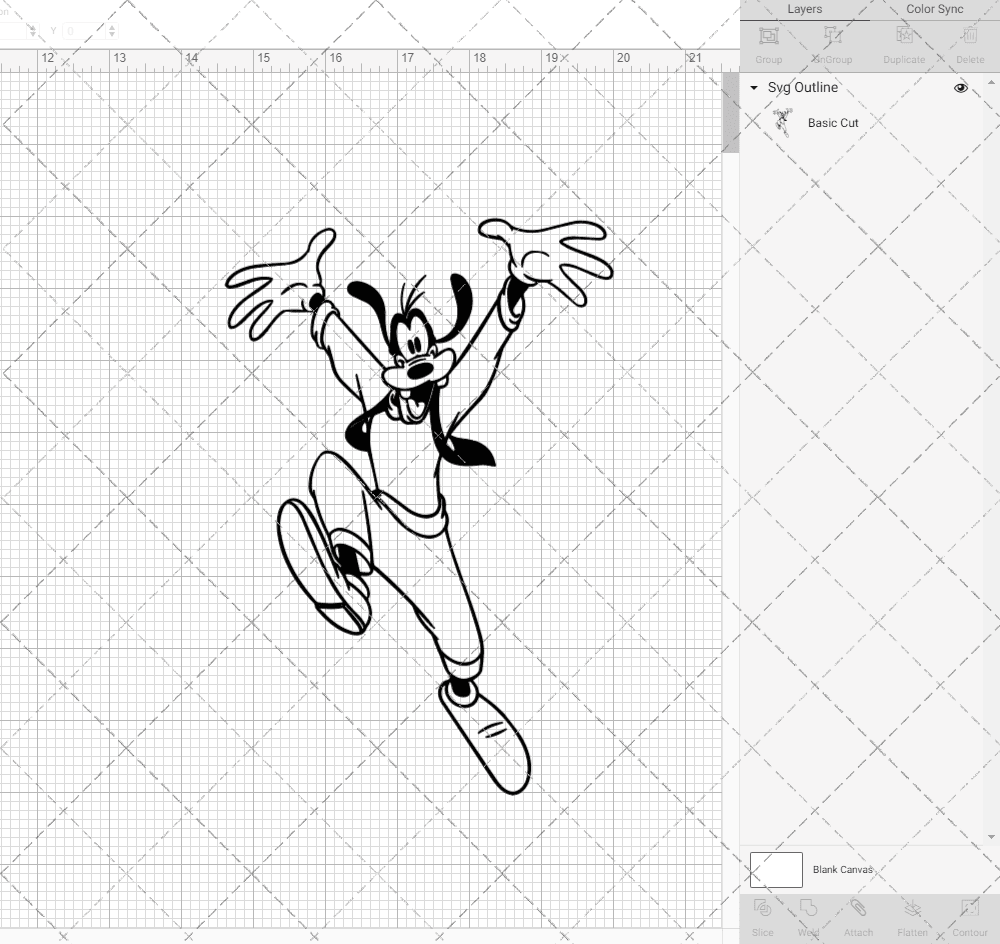Click the layers panel scroll up arrow
The width and height of the screenshot is (1000, 944).
[x=990, y=83]
